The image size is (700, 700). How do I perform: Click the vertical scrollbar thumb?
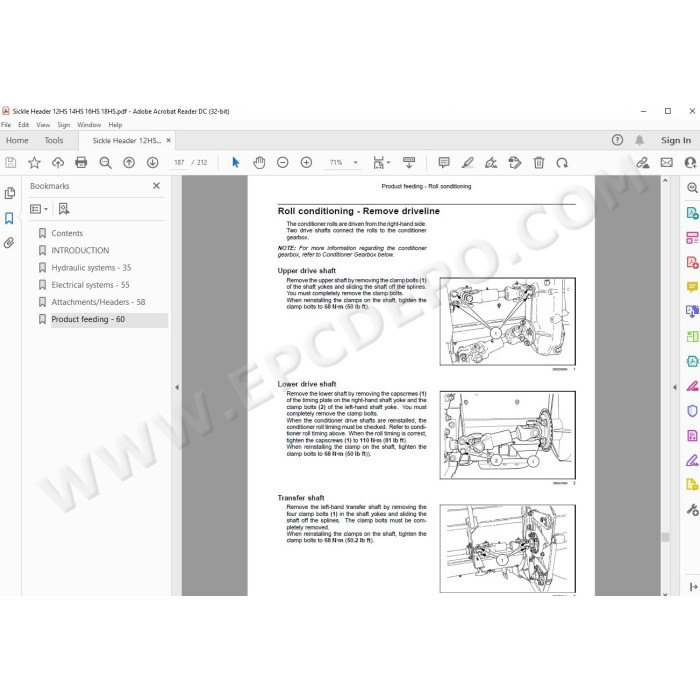(x=665, y=537)
